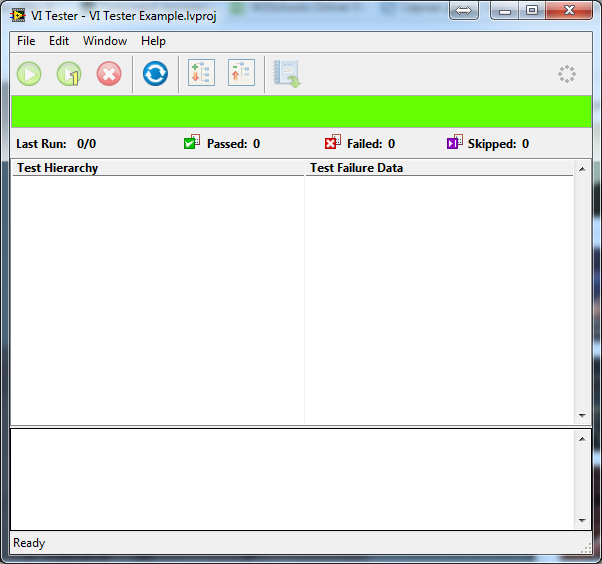Image resolution: width=602 pixels, height=564 pixels.
Task: Click the VI Tester app icon in title bar
Action: tap(18, 15)
